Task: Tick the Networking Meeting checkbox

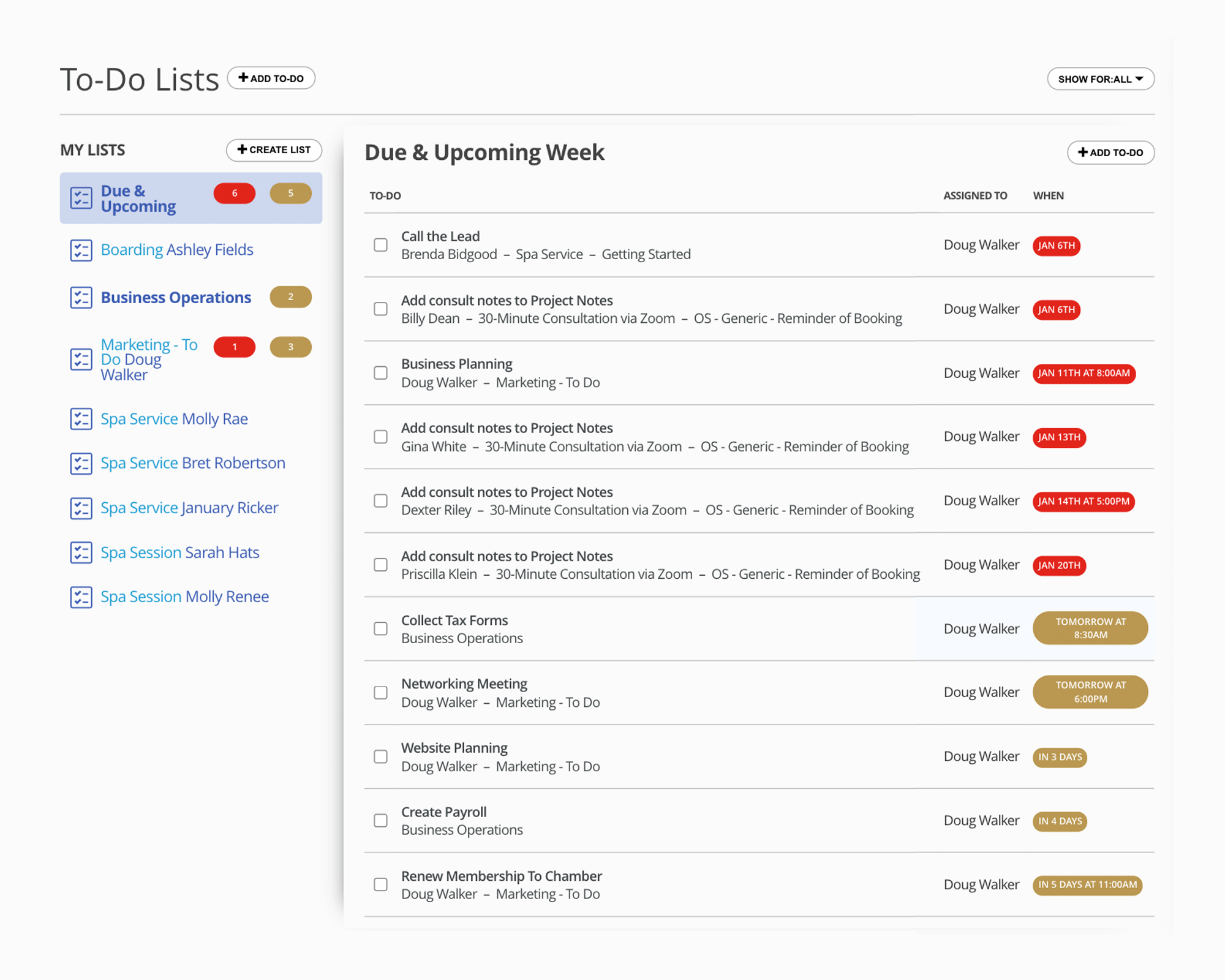Action: 380,692
